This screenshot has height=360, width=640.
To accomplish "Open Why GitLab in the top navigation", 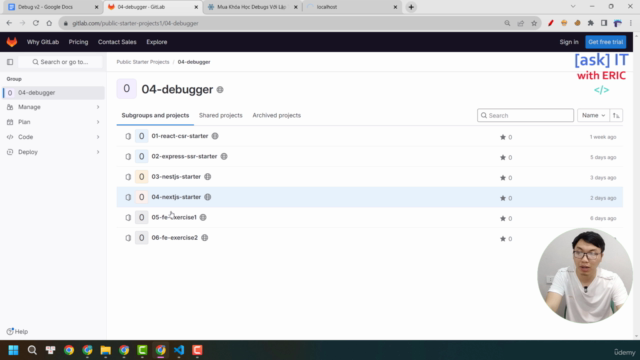I will pos(43,42).
